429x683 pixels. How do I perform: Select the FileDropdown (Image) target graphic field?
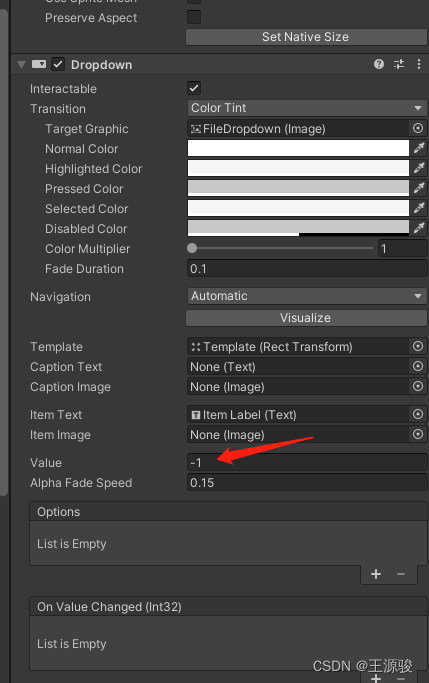(298, 128)
